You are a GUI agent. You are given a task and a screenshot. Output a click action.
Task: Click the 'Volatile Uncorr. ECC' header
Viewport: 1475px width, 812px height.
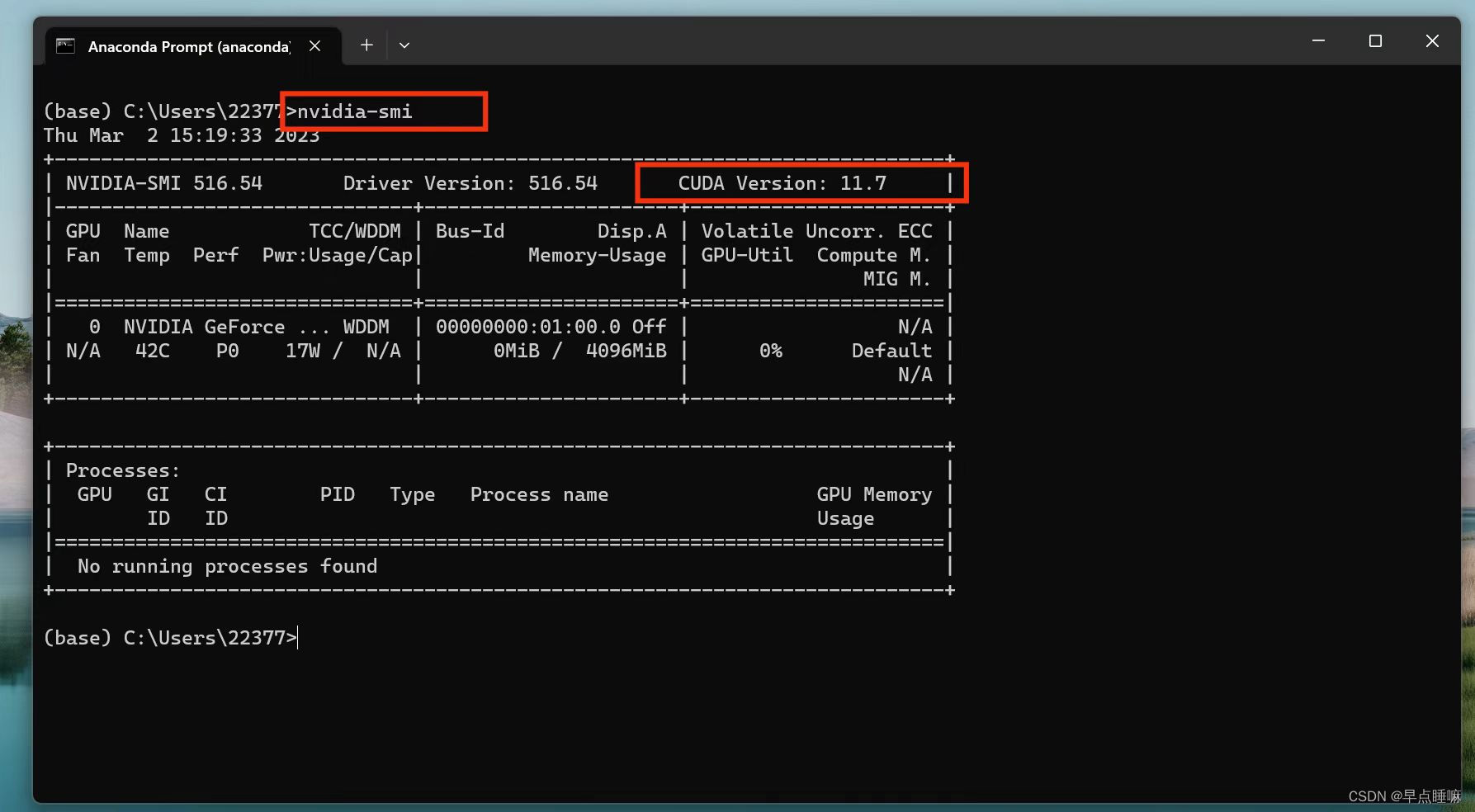(x=817, y=231)
